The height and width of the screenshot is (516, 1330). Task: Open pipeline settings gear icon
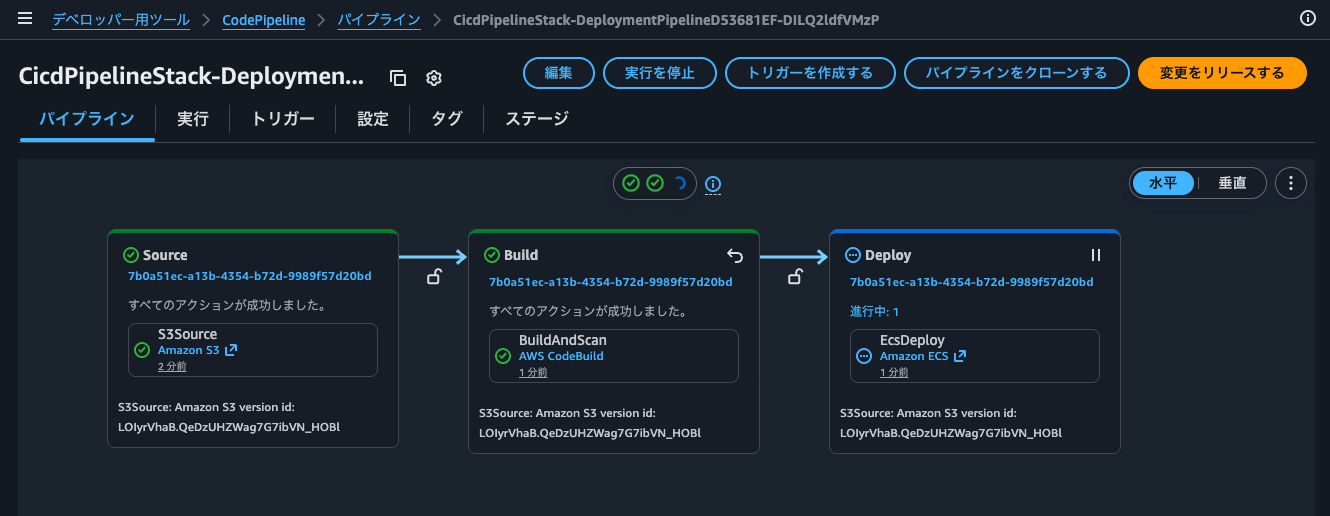[x=434, y=78]
